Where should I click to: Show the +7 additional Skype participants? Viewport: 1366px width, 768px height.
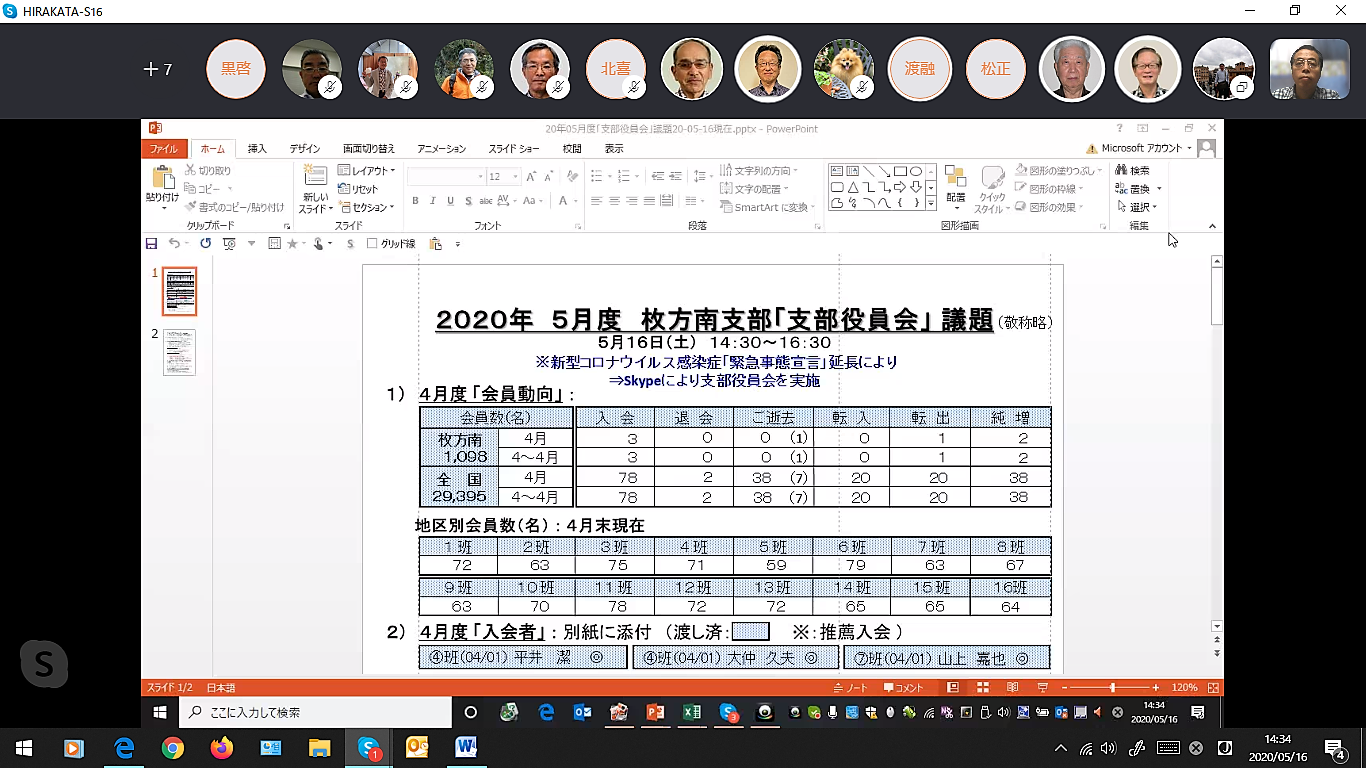pos(158,69)
